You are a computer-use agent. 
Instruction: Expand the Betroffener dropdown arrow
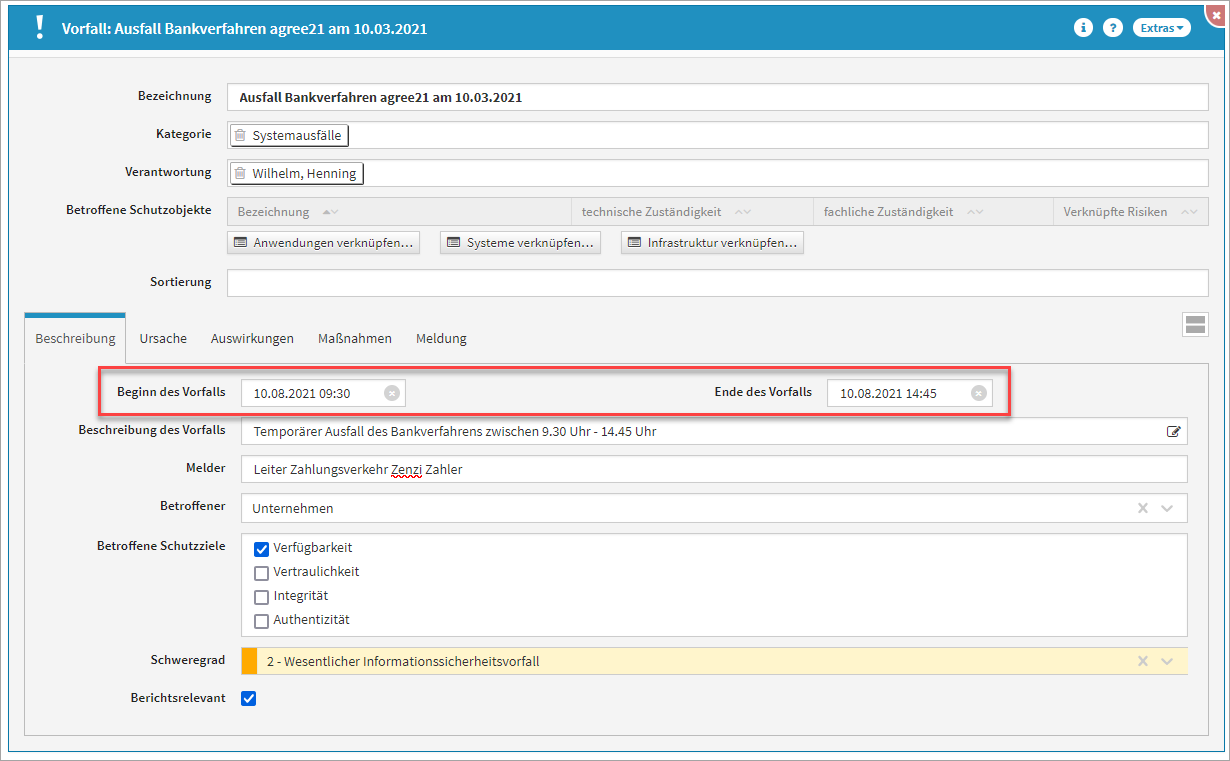(x=1166, y=508)
